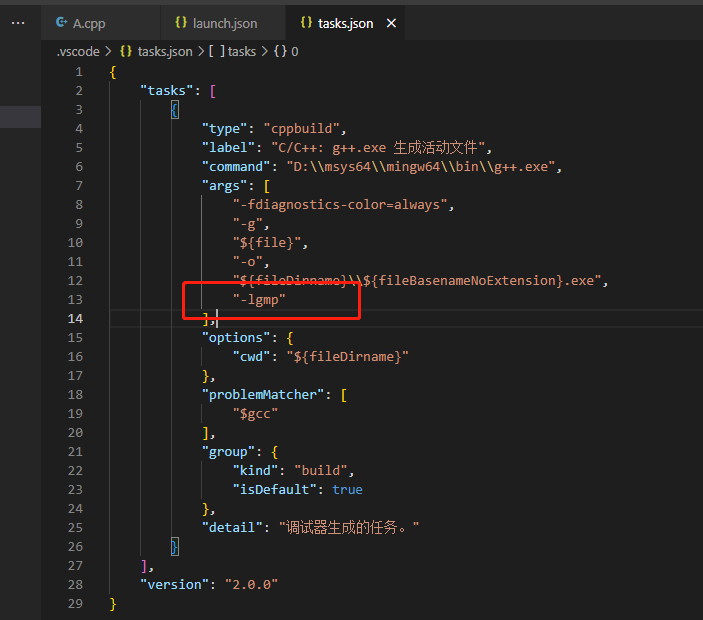Click the braces icon in the tasks.json breadcrumb
The height and width of the screenshot is (620, 703).
tap(126, 51)
